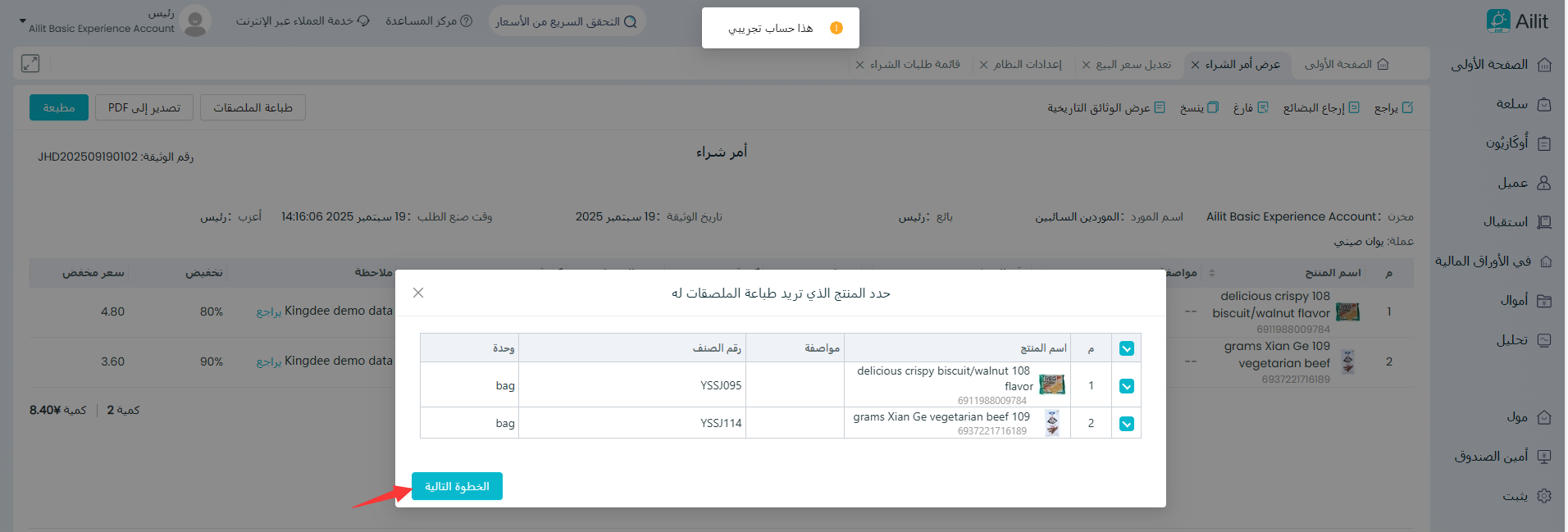This screenshot has height=532, width=1568.
Task: Open the fullscreen expand icon
Action: 30,63
